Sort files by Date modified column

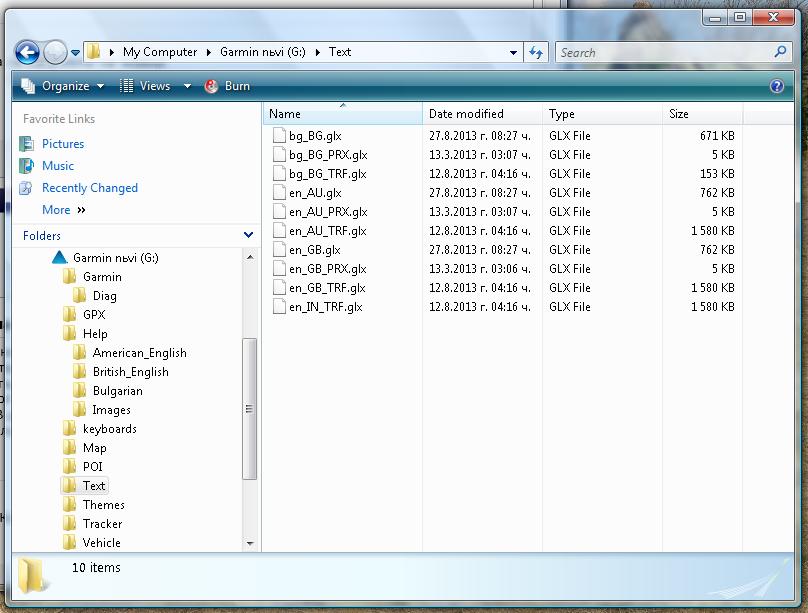coord(466,114)
